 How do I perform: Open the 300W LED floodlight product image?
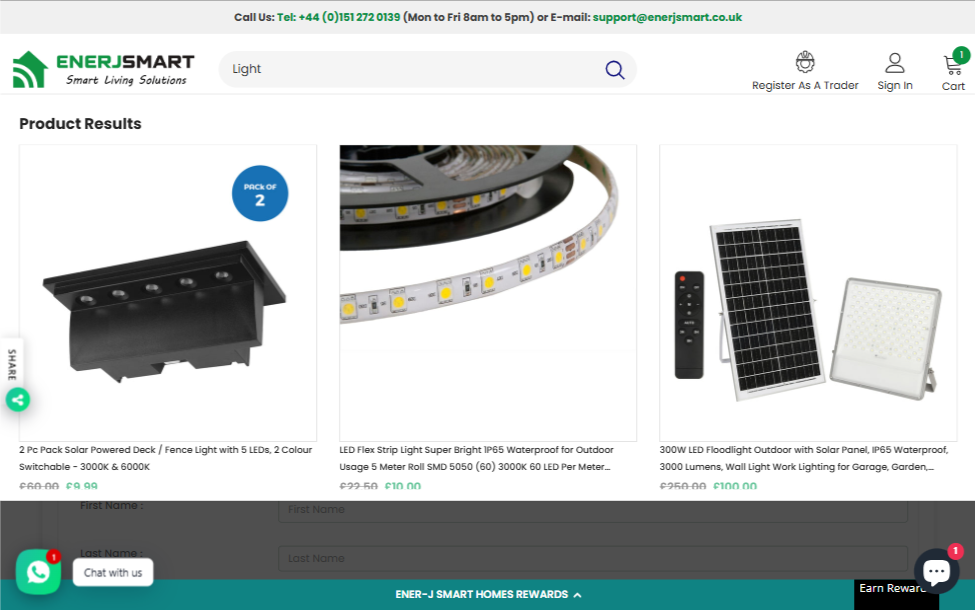click(808, 293)
